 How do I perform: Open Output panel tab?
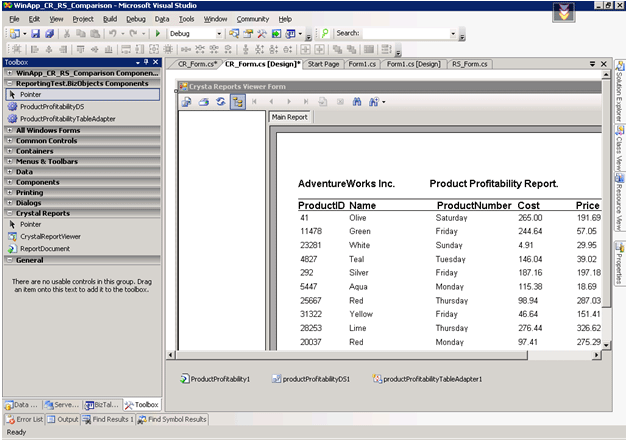coord(63,420)
